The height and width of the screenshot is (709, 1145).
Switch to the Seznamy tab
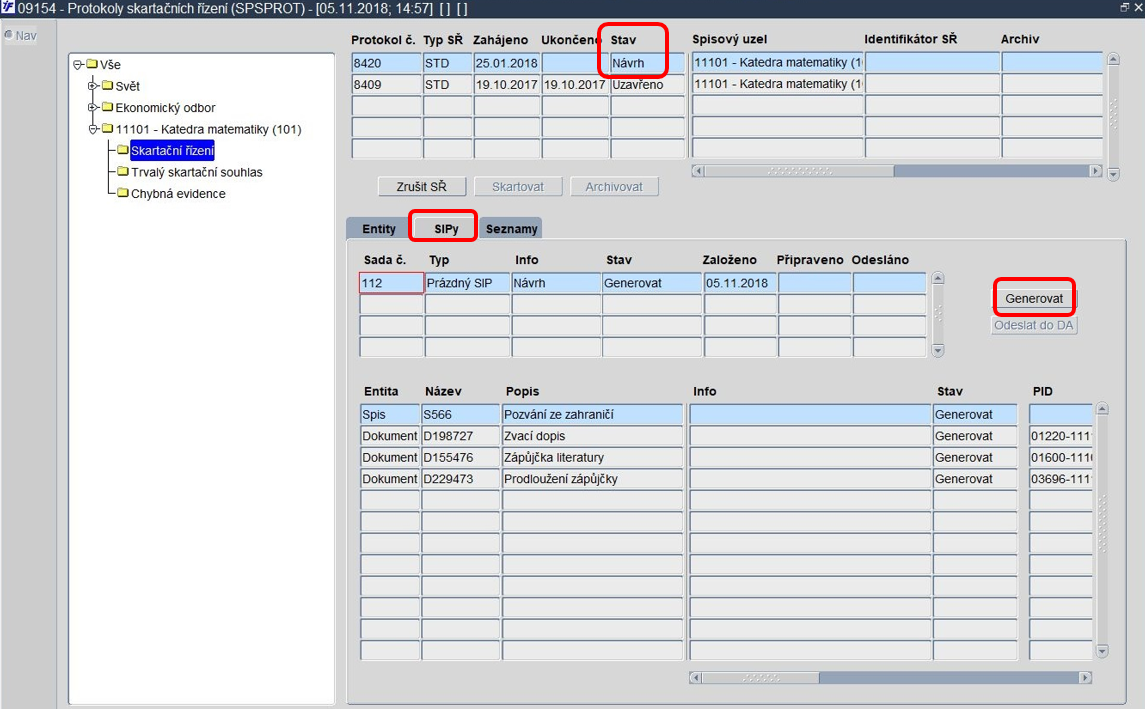(511, 229)
